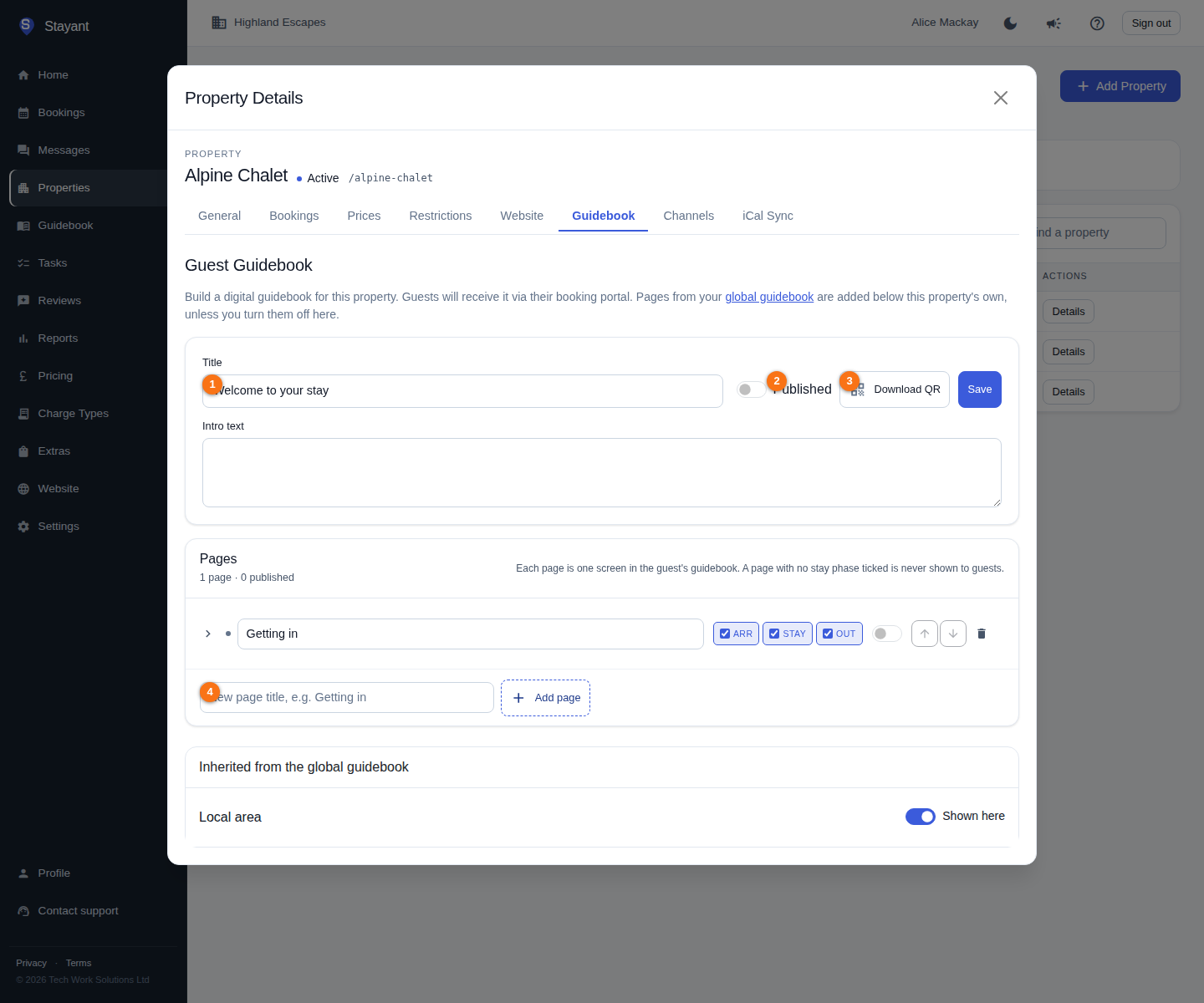The width and height of the screenshot is (1204, 1003).
Task: Toggle the guidebook Published switch
Action: pos(751,389)
